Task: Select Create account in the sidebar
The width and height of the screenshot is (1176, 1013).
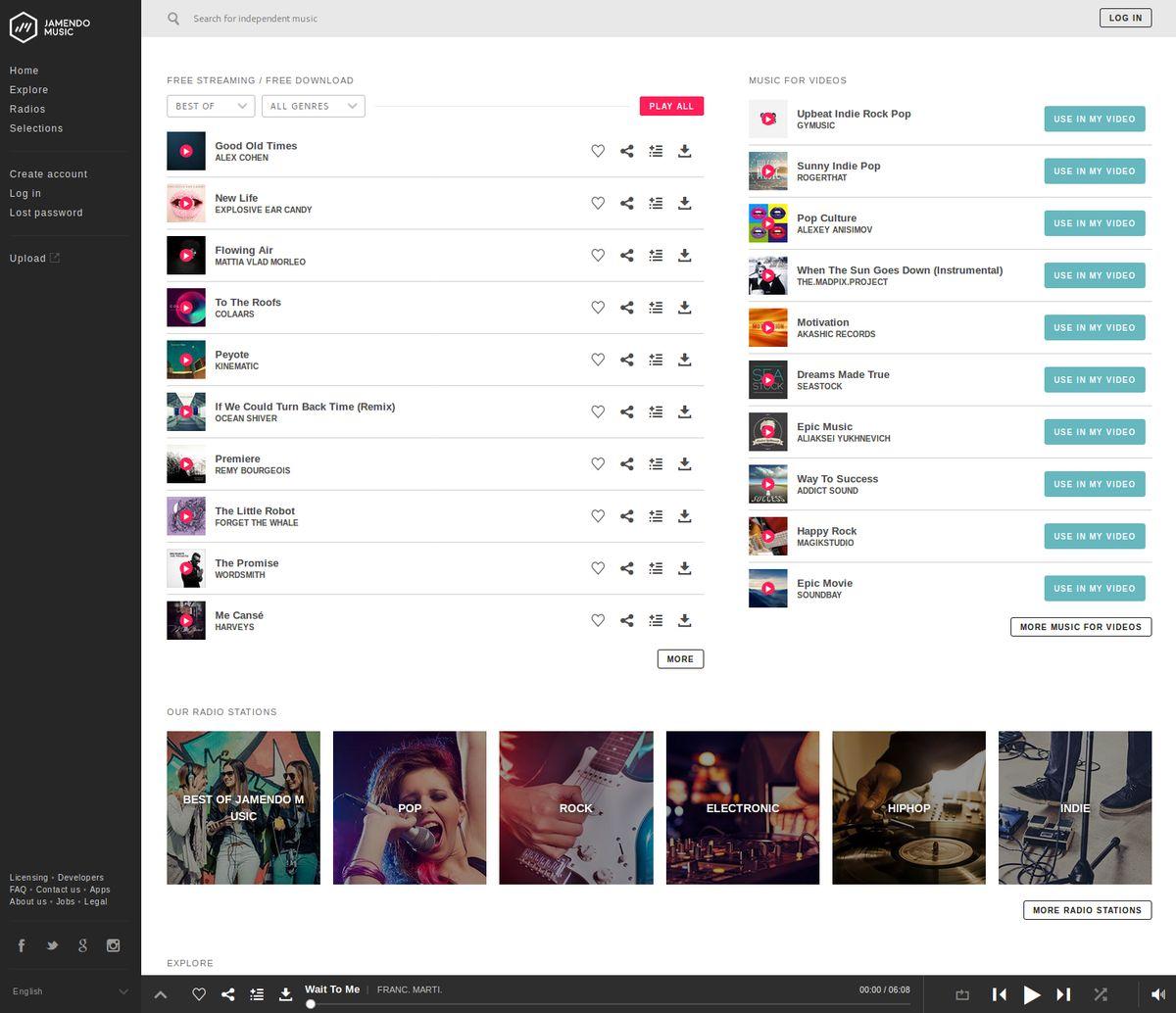Action: click(x=49, y=174)
